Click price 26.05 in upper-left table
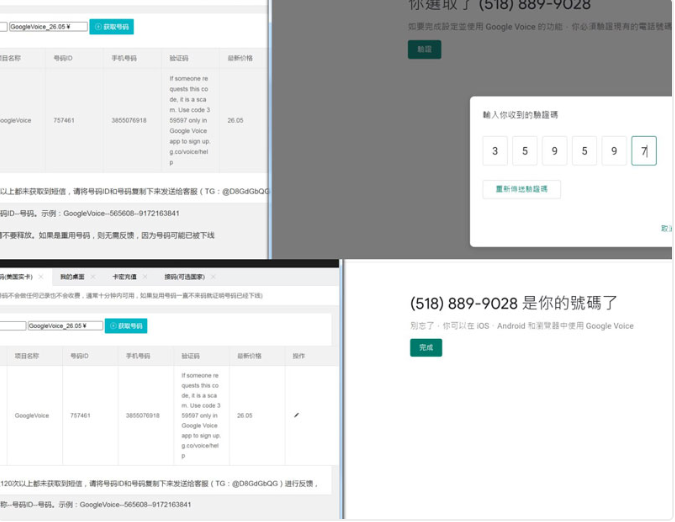 click(235, 120)
